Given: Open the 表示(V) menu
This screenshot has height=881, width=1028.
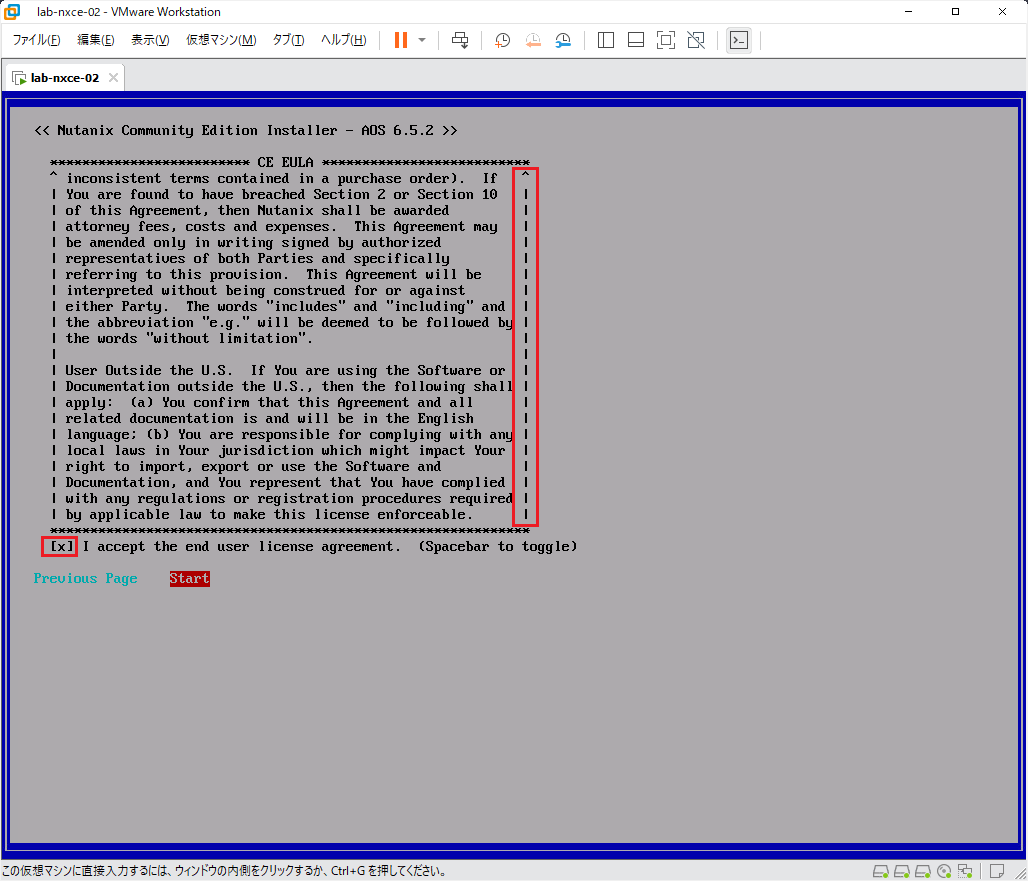Looking at the screenshot, I should [x=150, y=40].
